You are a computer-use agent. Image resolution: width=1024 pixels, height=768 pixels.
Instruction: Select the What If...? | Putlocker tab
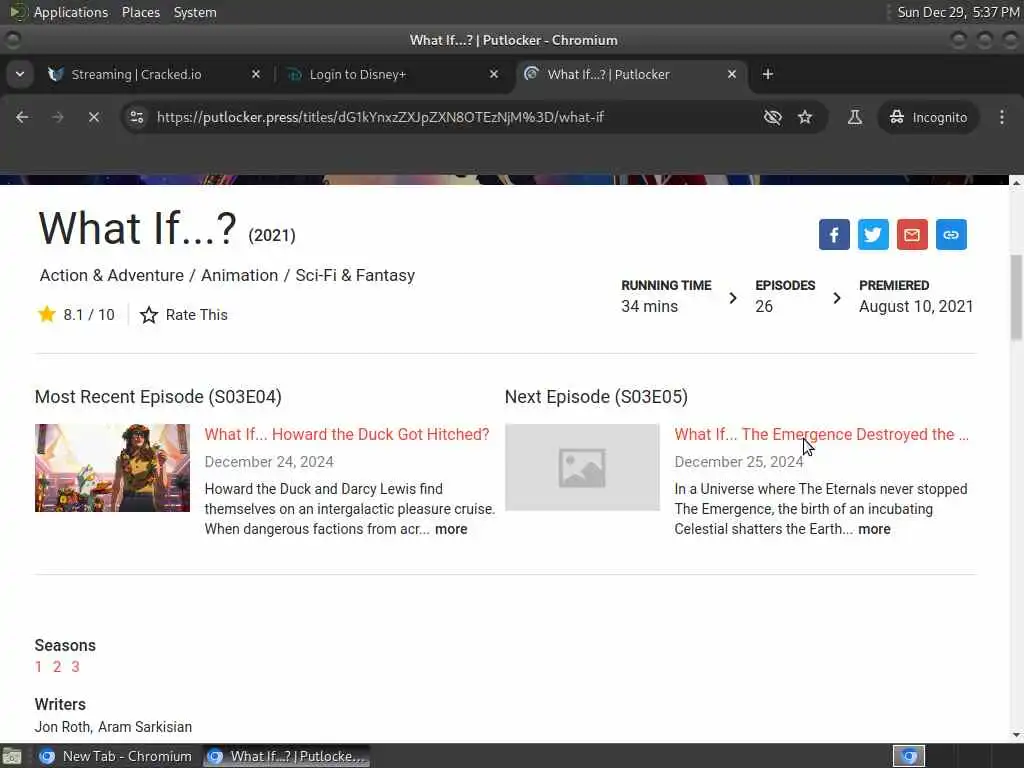[x=609, y=74]
